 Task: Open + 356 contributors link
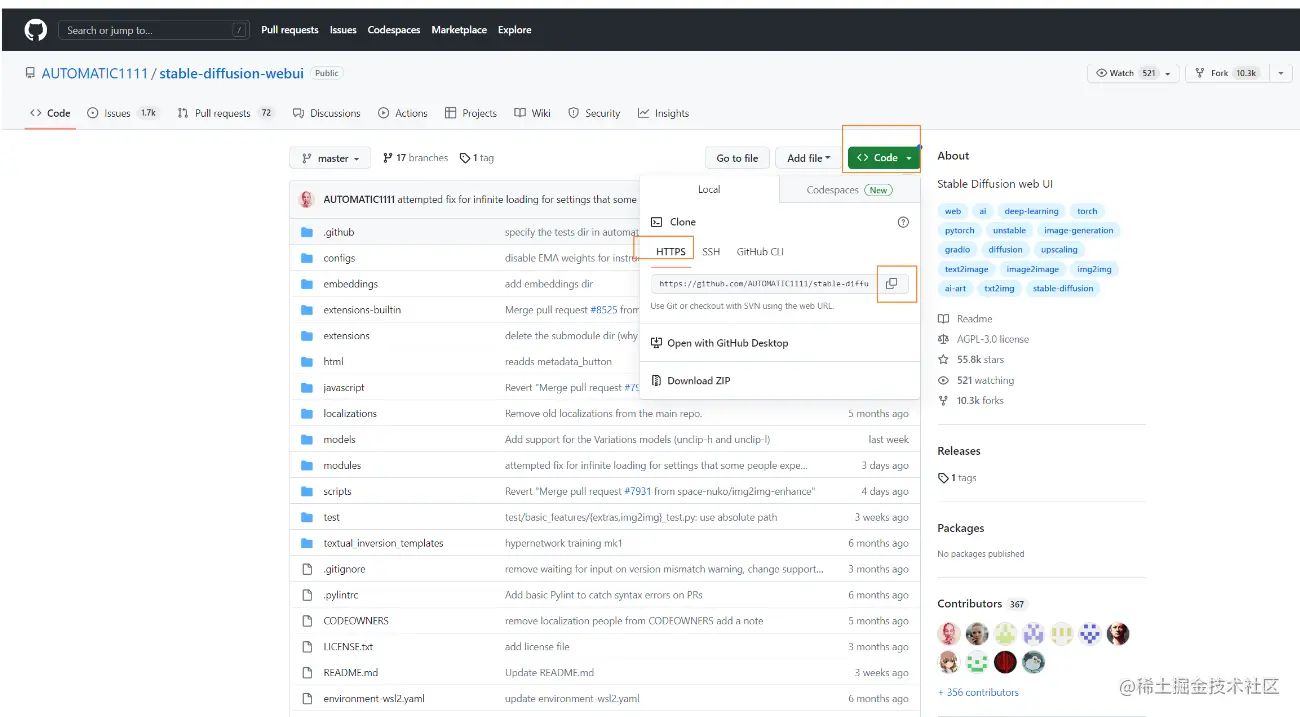pos(978,692)
